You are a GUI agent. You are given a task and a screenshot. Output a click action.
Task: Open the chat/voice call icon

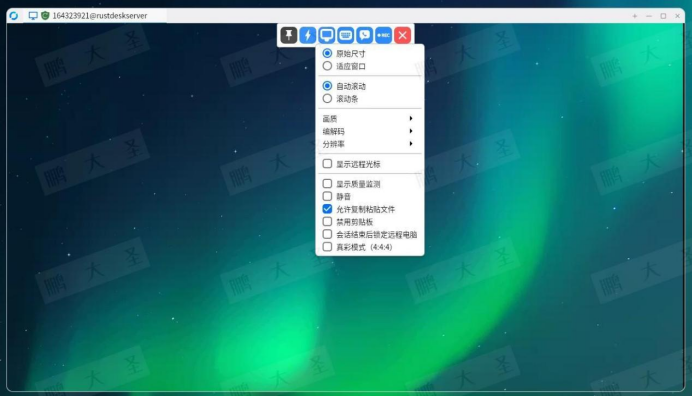point(365,35)
